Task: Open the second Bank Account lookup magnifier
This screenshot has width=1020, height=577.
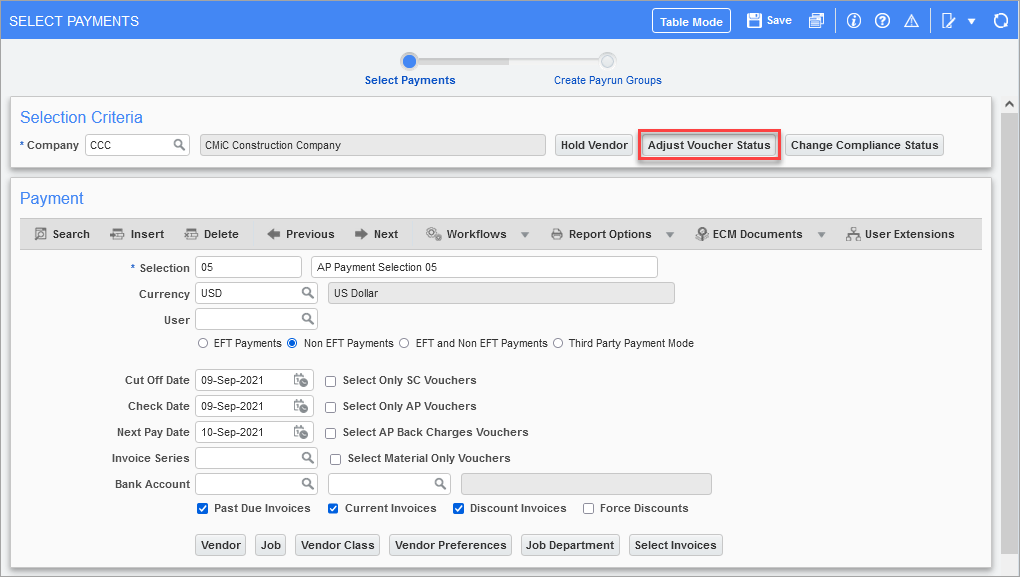Action: pos(440,484)
